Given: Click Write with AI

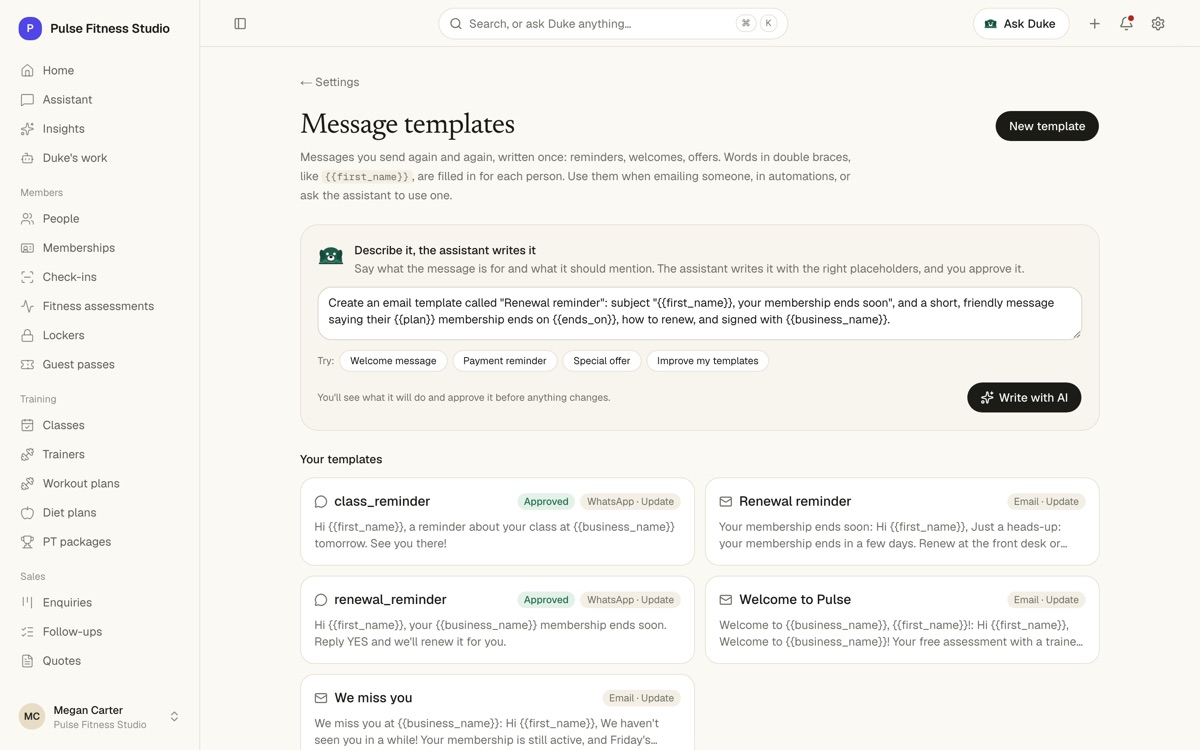Looking at the screenshot, I should click(1024, 398).
